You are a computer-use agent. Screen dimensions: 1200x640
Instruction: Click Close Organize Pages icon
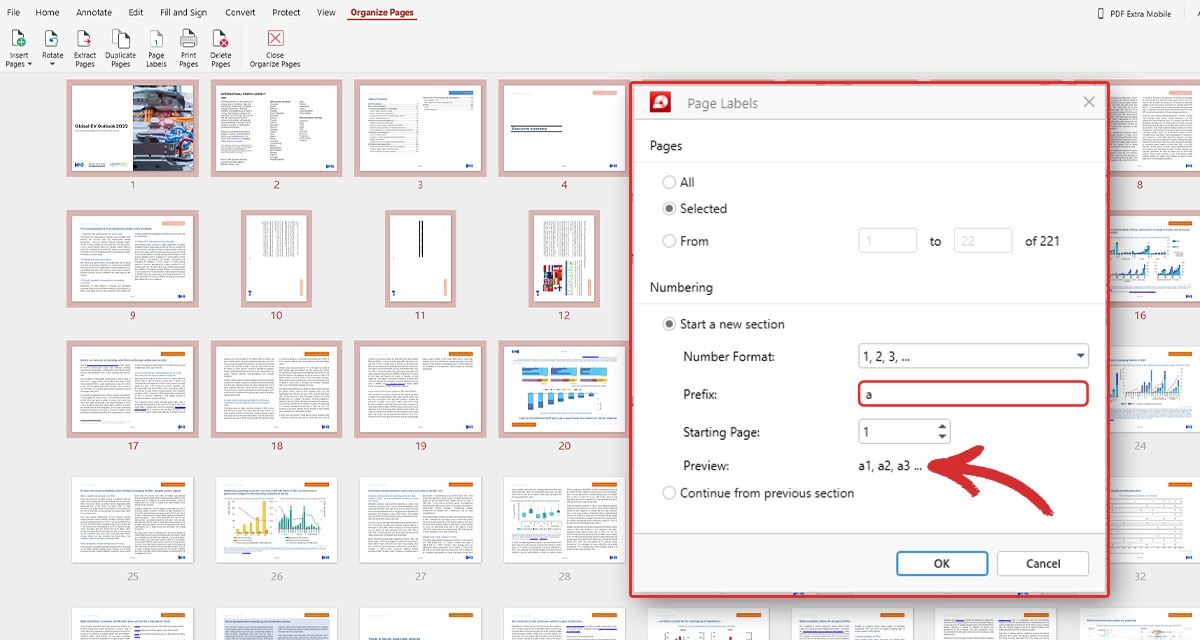[275, 38]
